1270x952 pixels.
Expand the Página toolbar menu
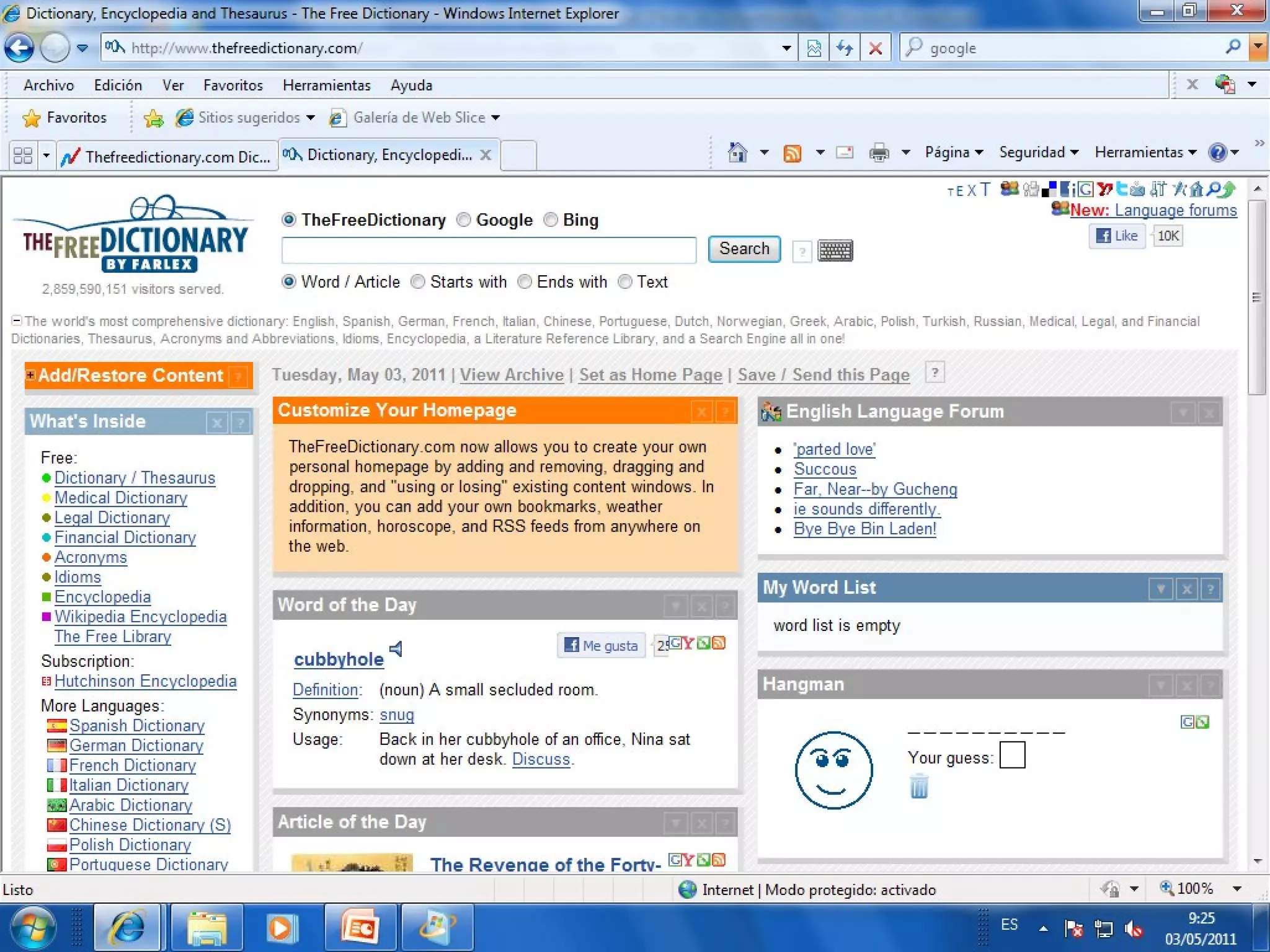tap(954, 152)
